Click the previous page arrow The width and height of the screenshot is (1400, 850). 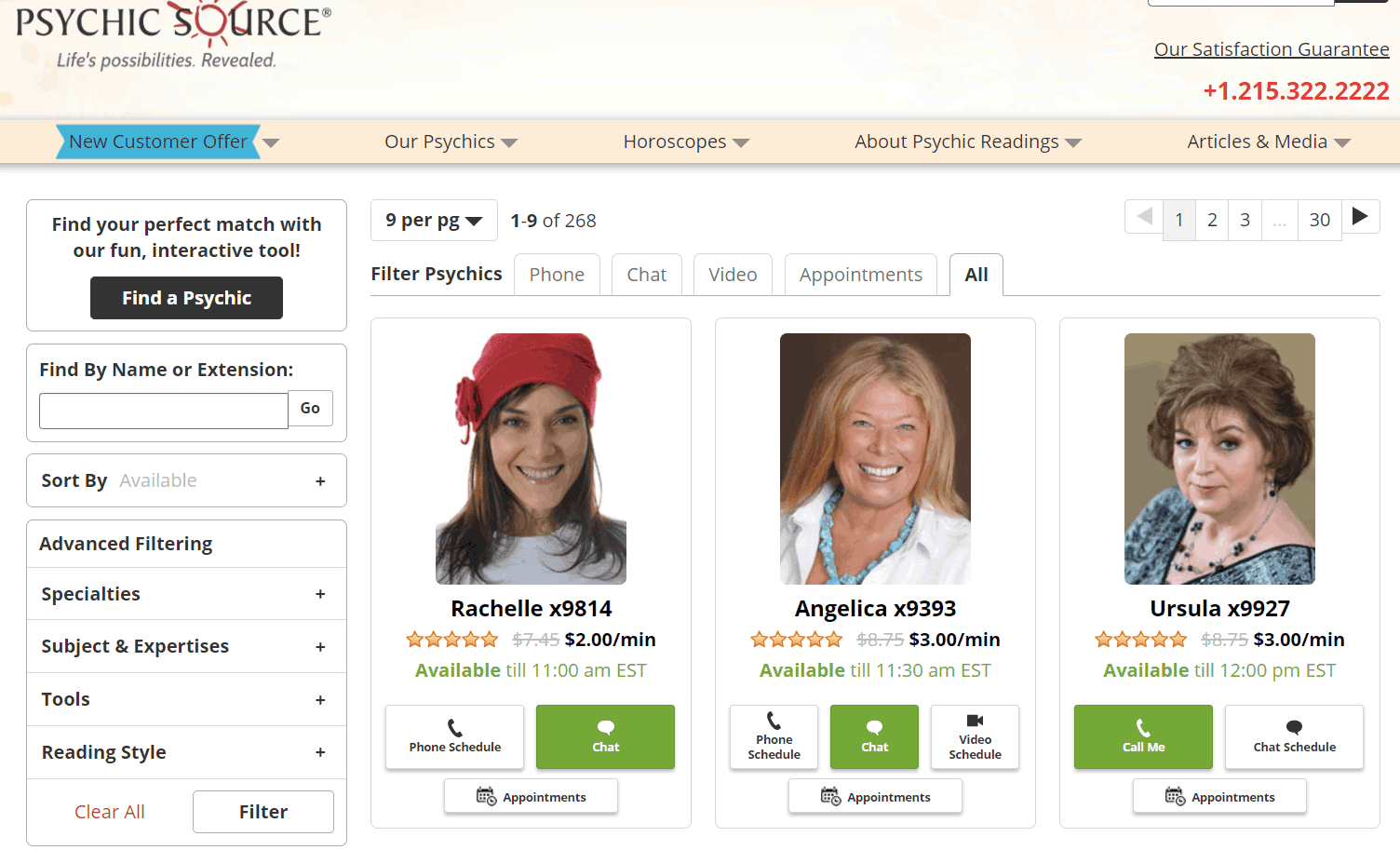coord(1144,217)
